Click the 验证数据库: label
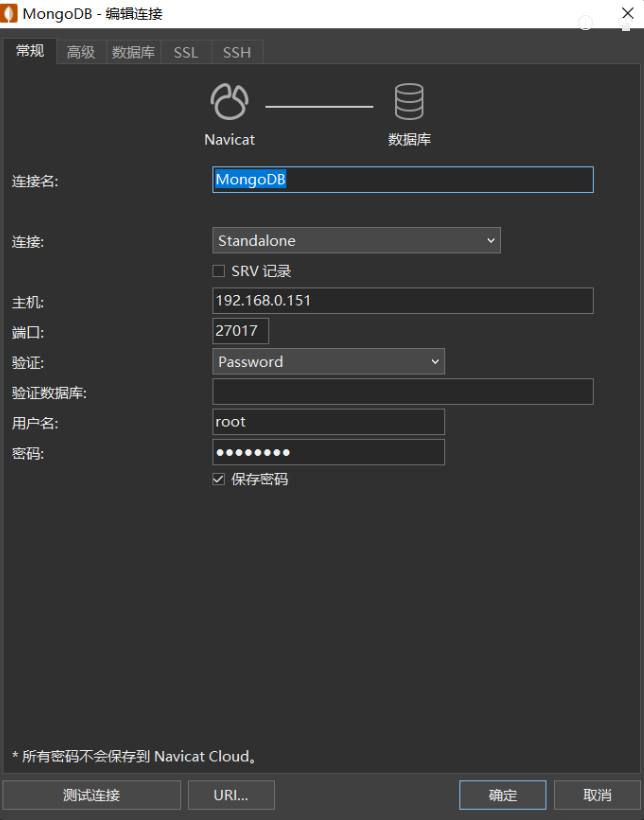 pyautogui.click(x=49, y=393)
